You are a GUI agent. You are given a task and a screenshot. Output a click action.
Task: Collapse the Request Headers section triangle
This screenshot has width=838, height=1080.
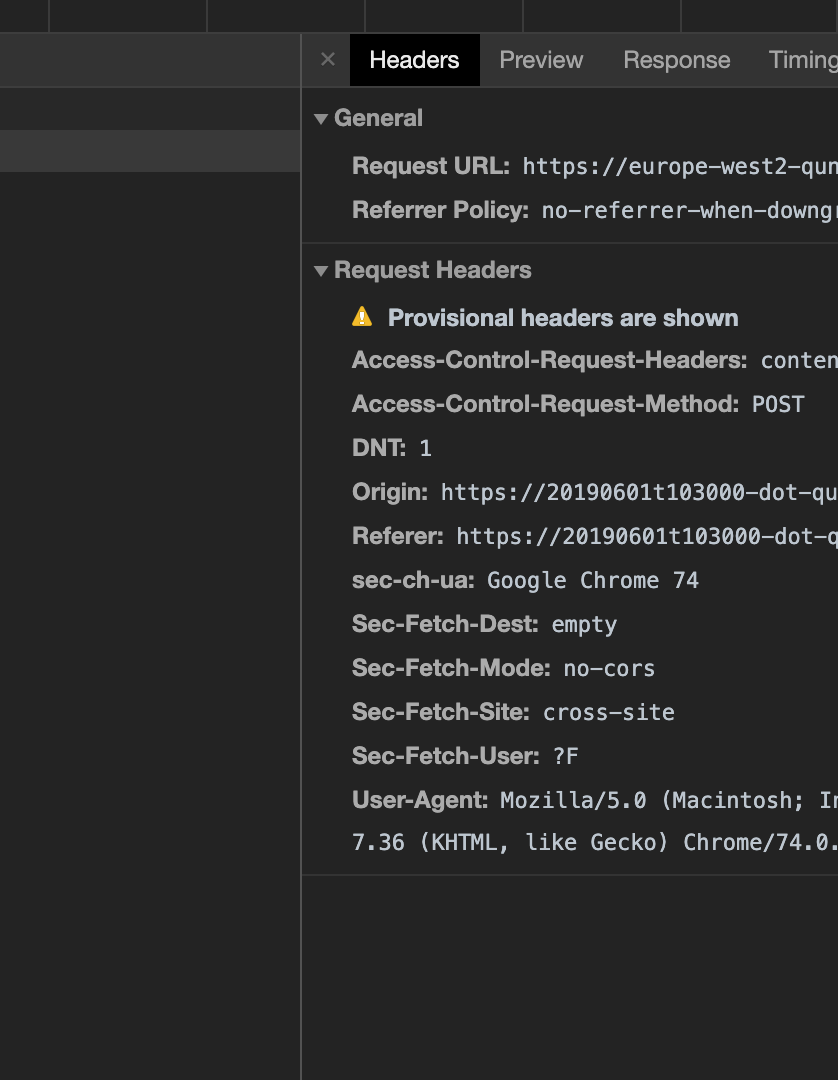pos(319,270)
